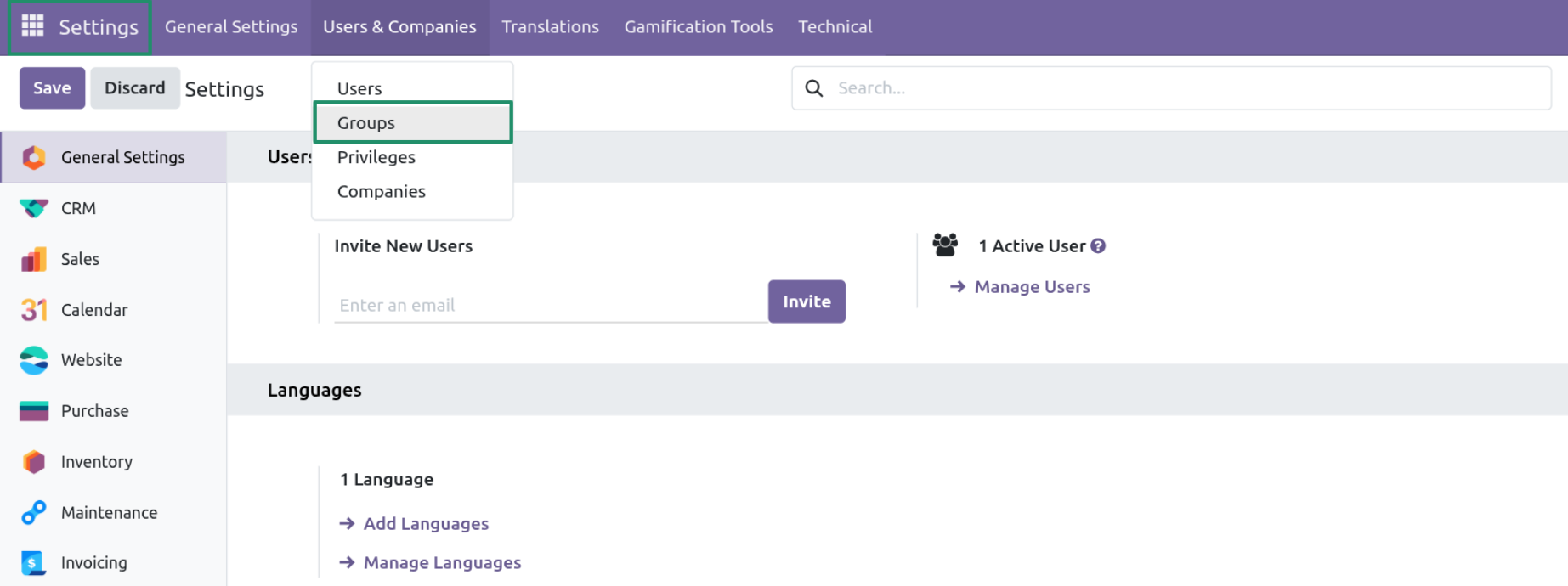The width and height of the screenshot is (1568, 586).
Task: Click the Invite New Users label
Action: [x=403, y=246]
